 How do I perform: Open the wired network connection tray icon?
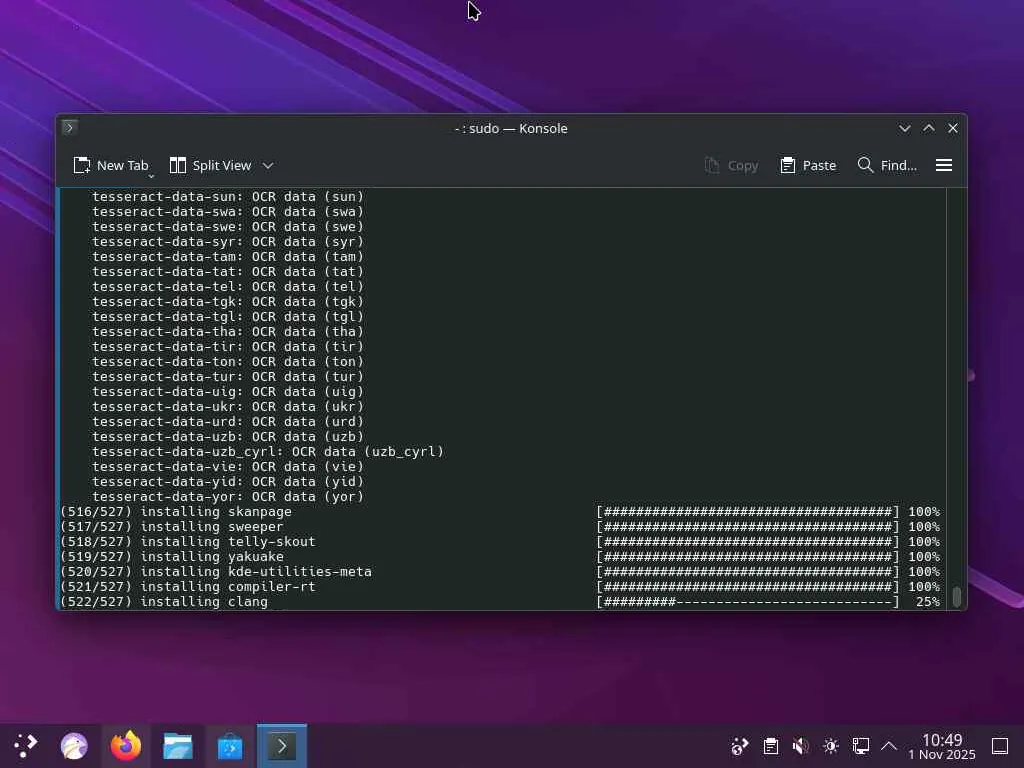click(x=861, y=746)
